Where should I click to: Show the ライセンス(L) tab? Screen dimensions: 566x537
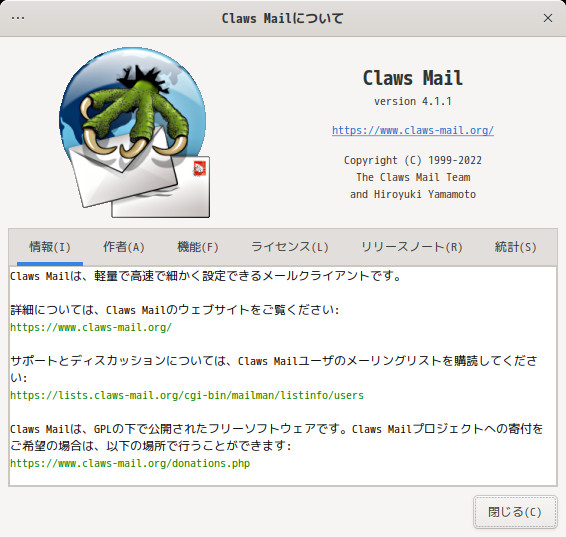[x=289, y=247]
